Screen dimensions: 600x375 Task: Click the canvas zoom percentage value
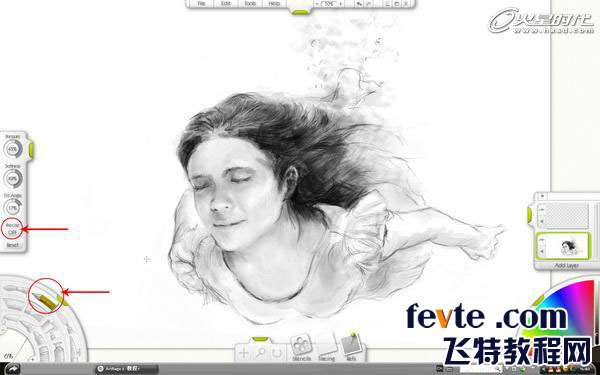coord(329,4)
